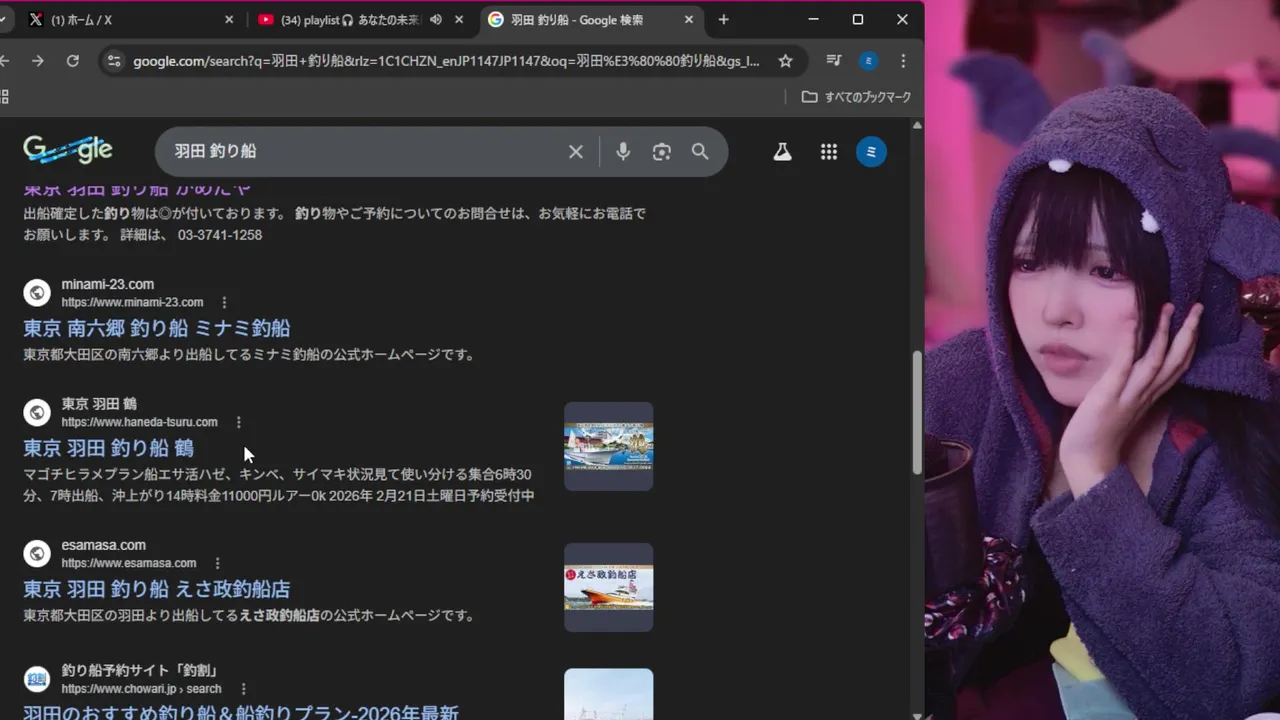Image resolution: width=1280 pixels, height=720 pixels.
Task: Click the https://www.esamasa.com URL text
Action: pyautogui.click(x=129, y=563)
